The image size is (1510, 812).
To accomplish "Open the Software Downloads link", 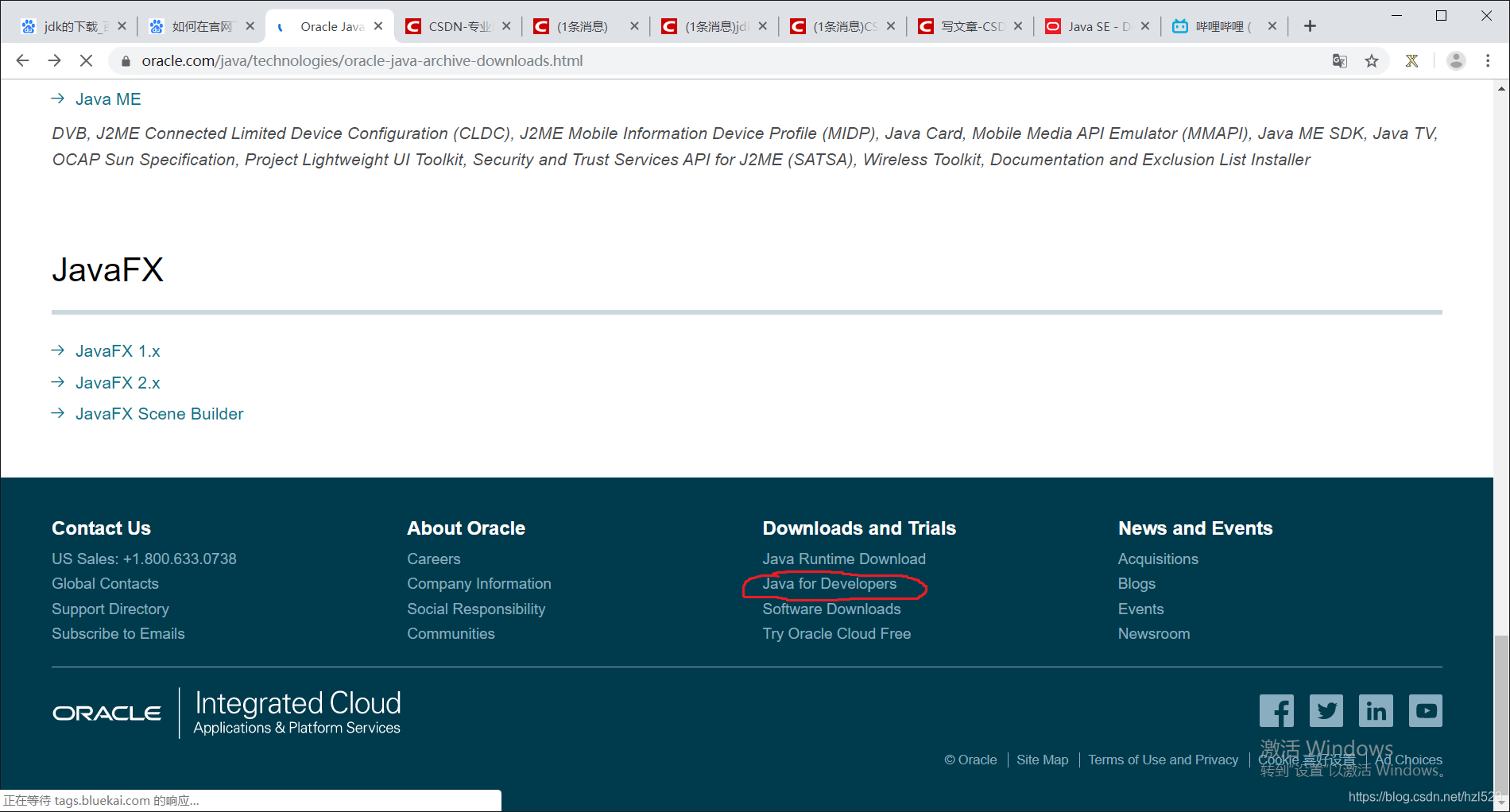I will click(x=831, y=609).
